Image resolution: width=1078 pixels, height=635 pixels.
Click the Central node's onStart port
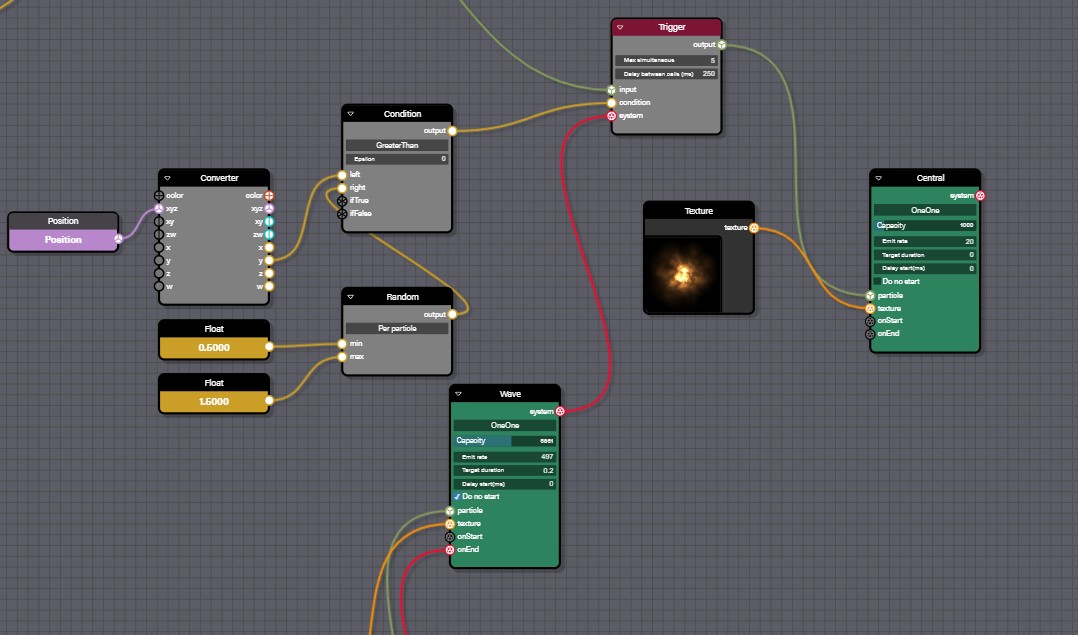[870, 321]
